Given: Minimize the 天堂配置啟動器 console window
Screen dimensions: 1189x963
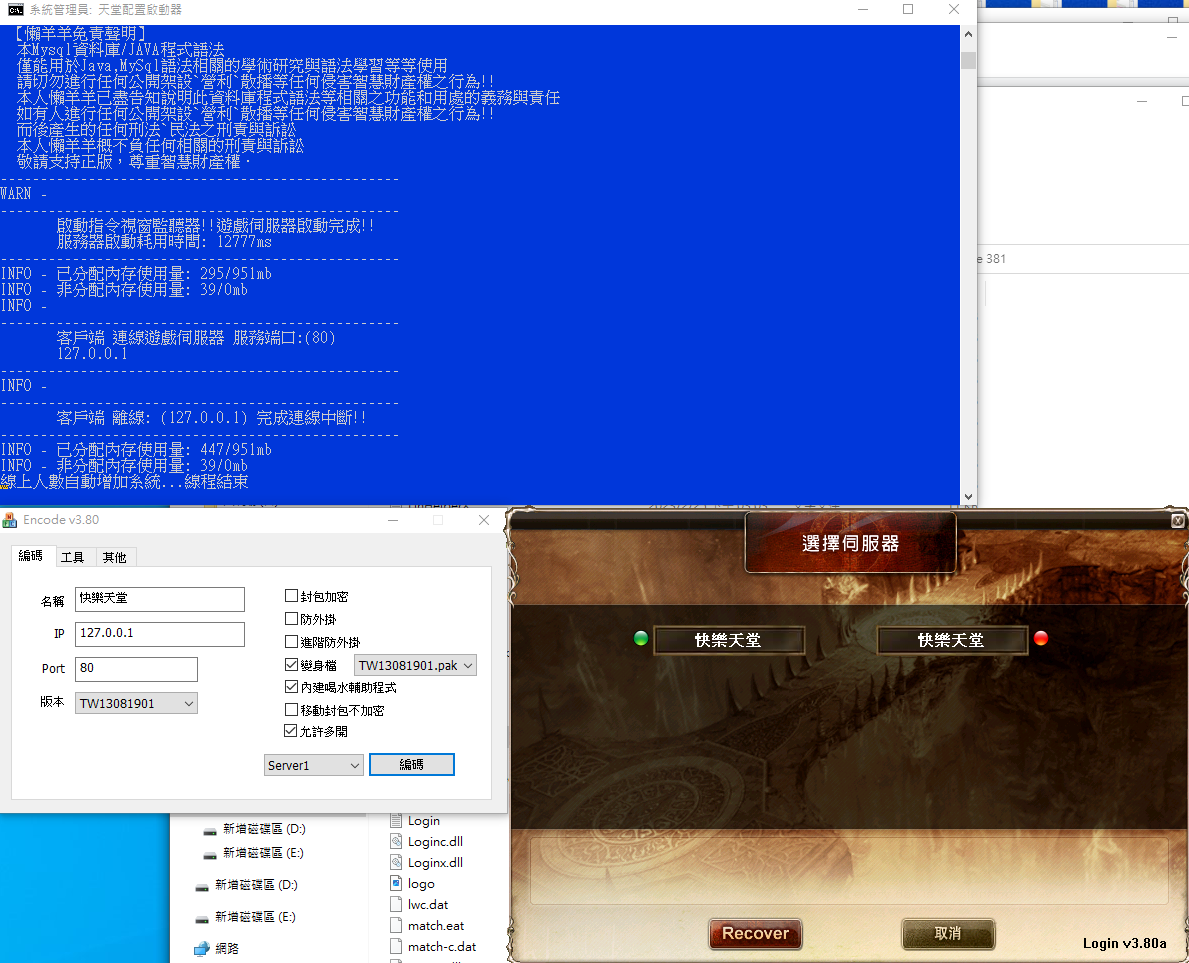Looking at the screenshot, I should coord(863,10).
